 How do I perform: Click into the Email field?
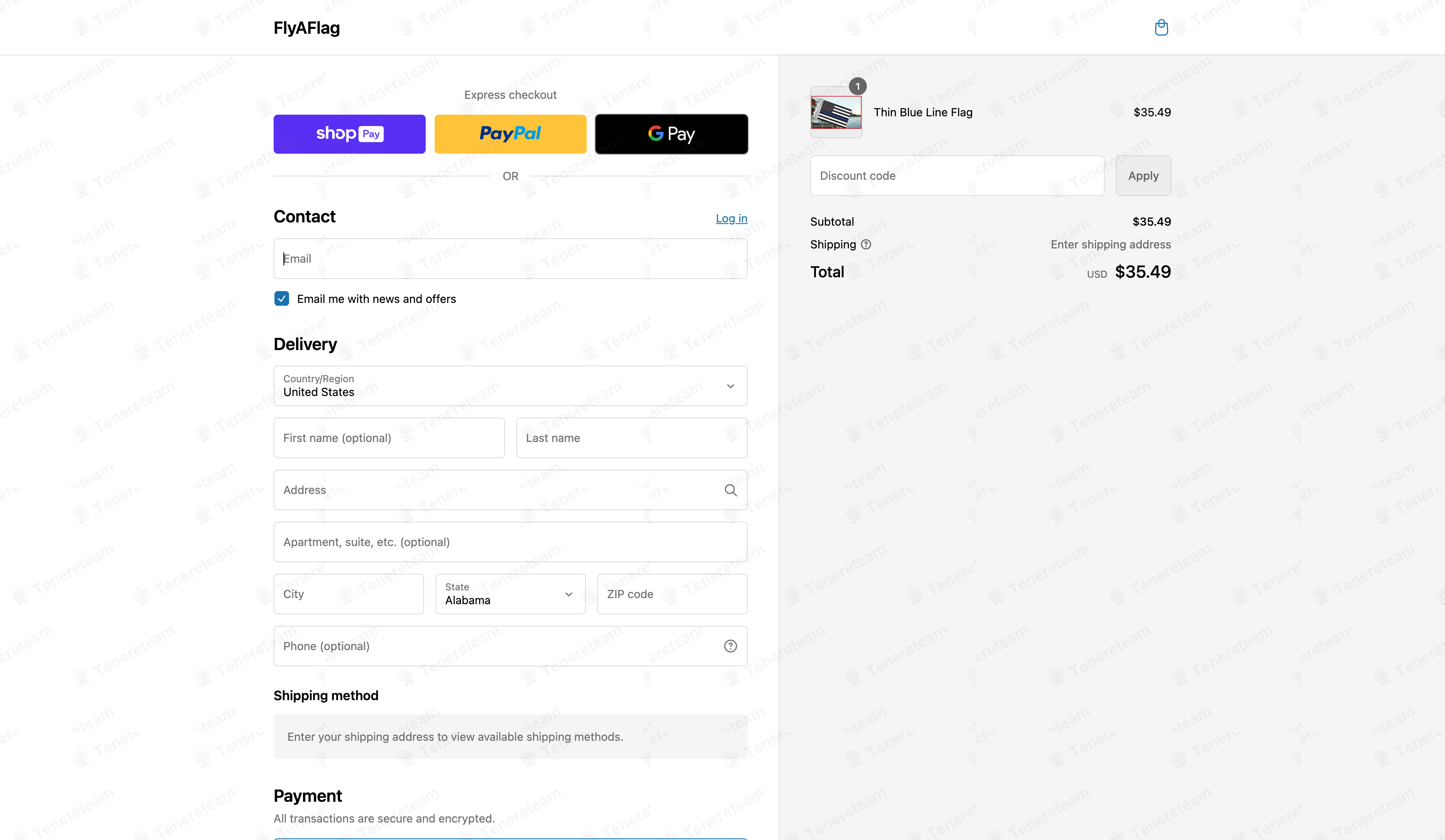pyautogui.click(x=510, y=259)
